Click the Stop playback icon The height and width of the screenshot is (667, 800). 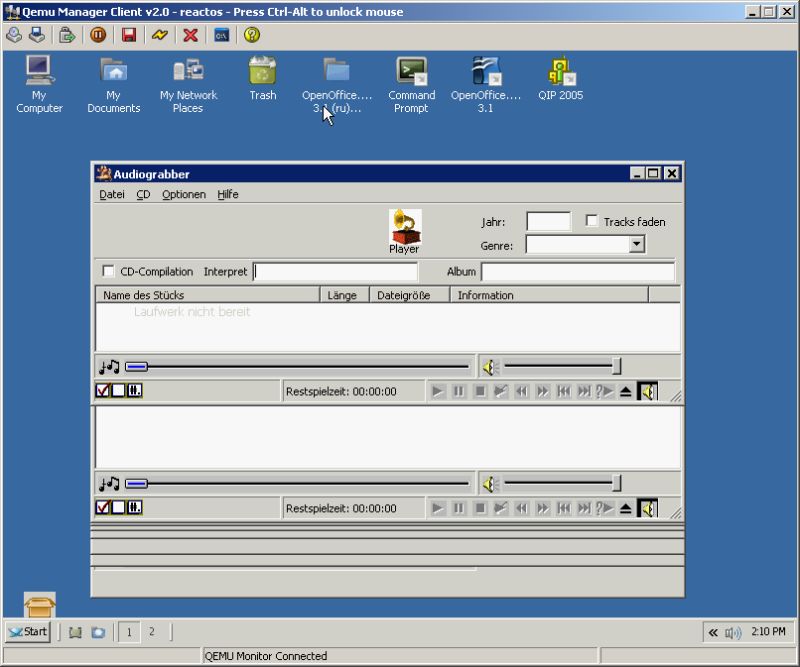pos(483,391)
